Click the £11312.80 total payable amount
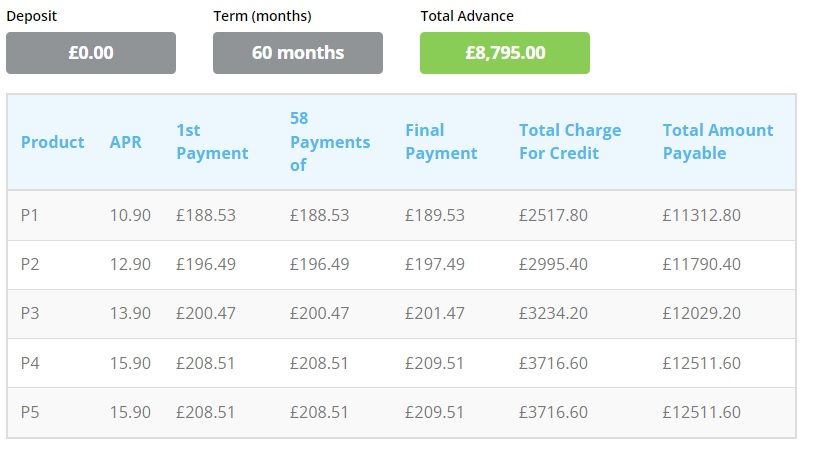The image size is (817, 454). (701, 215)
